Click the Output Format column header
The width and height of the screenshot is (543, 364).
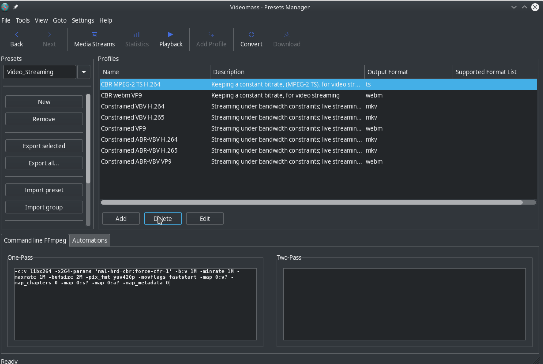point(409,72)
